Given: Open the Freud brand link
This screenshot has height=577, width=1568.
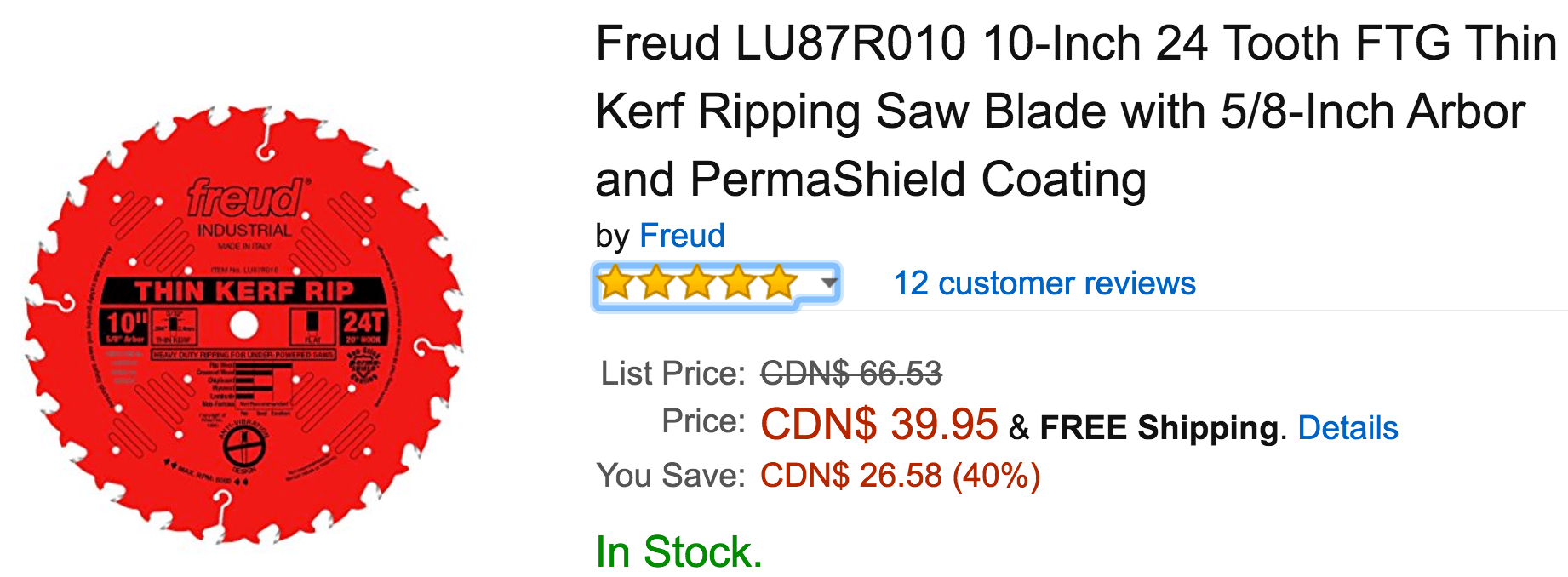Looking at the screenshot, I should pos(683,235).
